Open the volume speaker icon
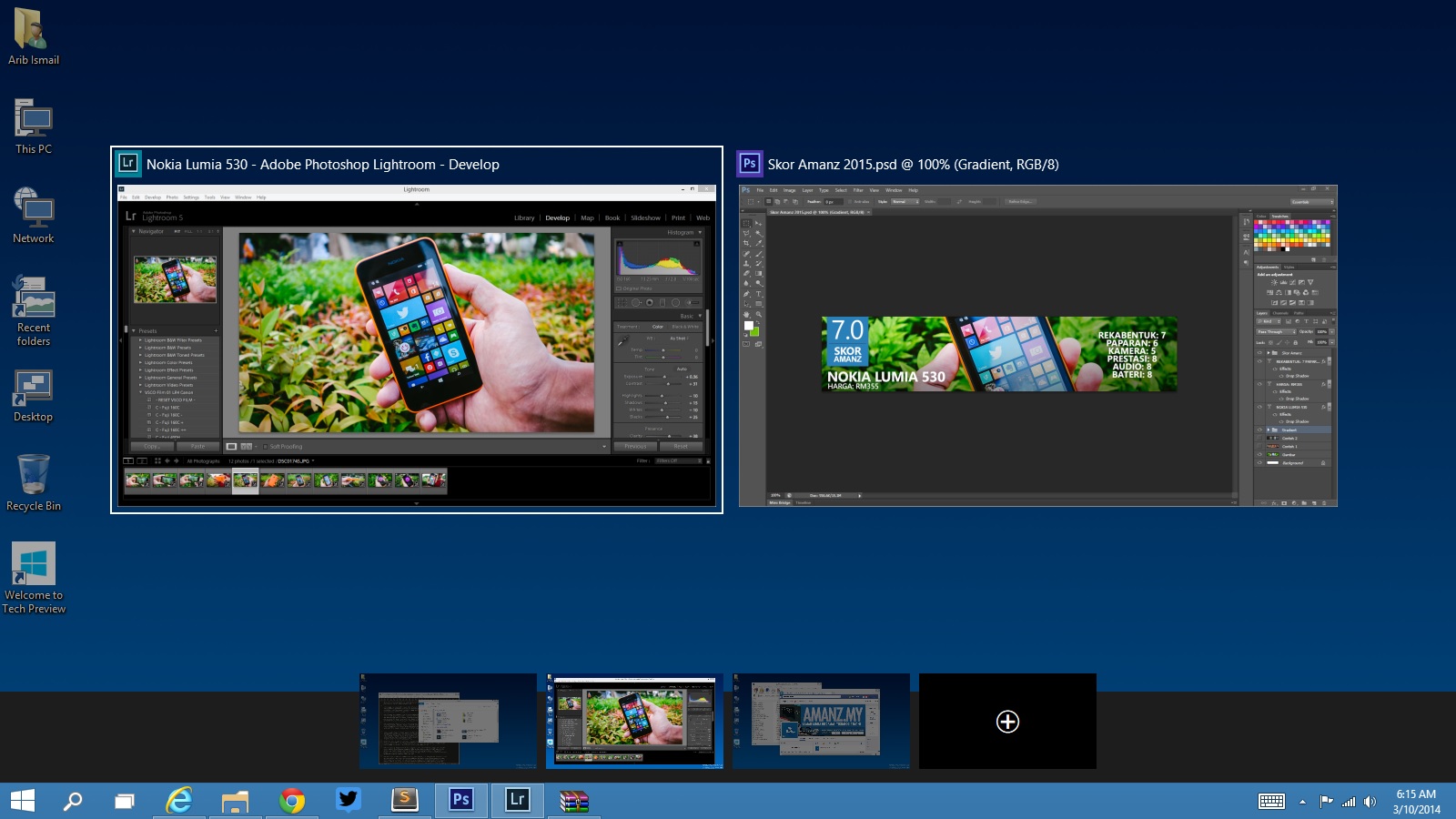Image resolution: width=1456 pixels, height=819 pixels. pyautogui.click(x=1370, y=802)
